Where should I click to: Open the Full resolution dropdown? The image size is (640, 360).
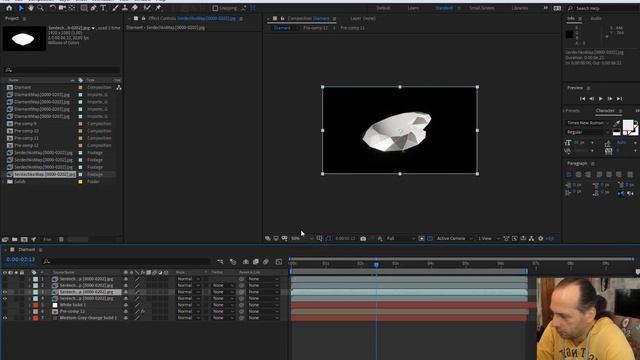(x=400, y=238)
